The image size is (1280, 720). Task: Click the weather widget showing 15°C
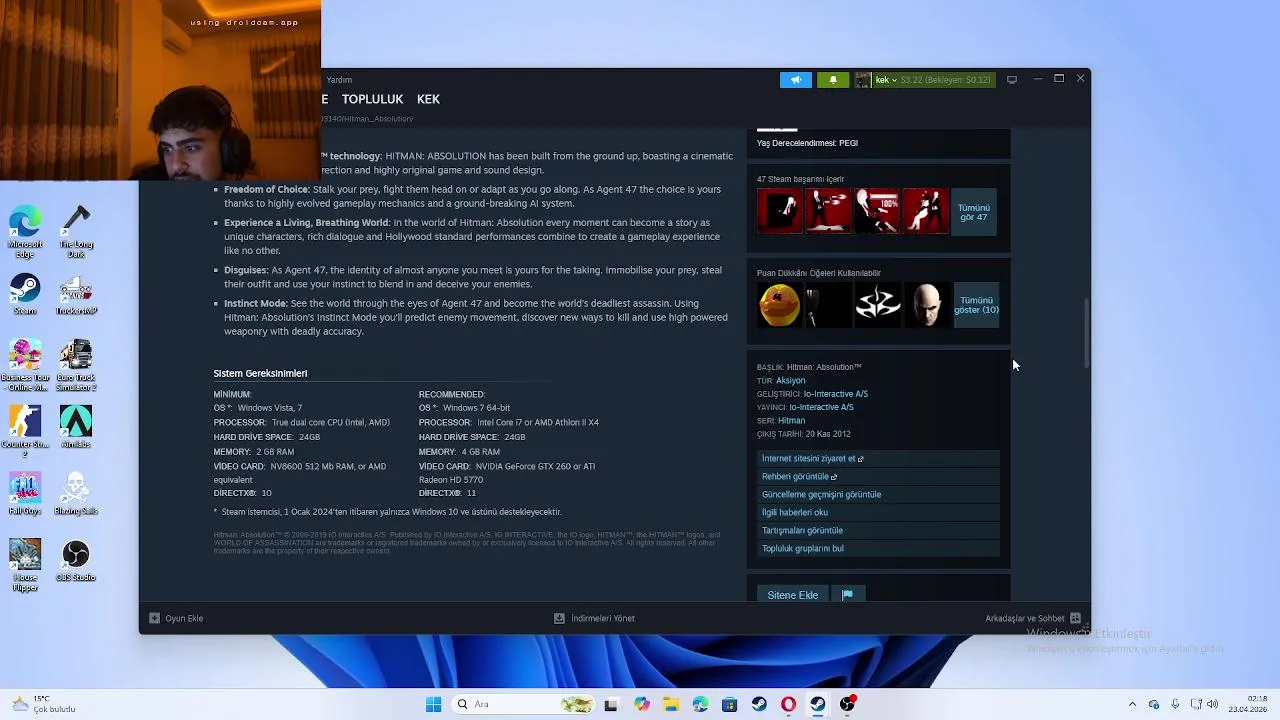[43, 704]
